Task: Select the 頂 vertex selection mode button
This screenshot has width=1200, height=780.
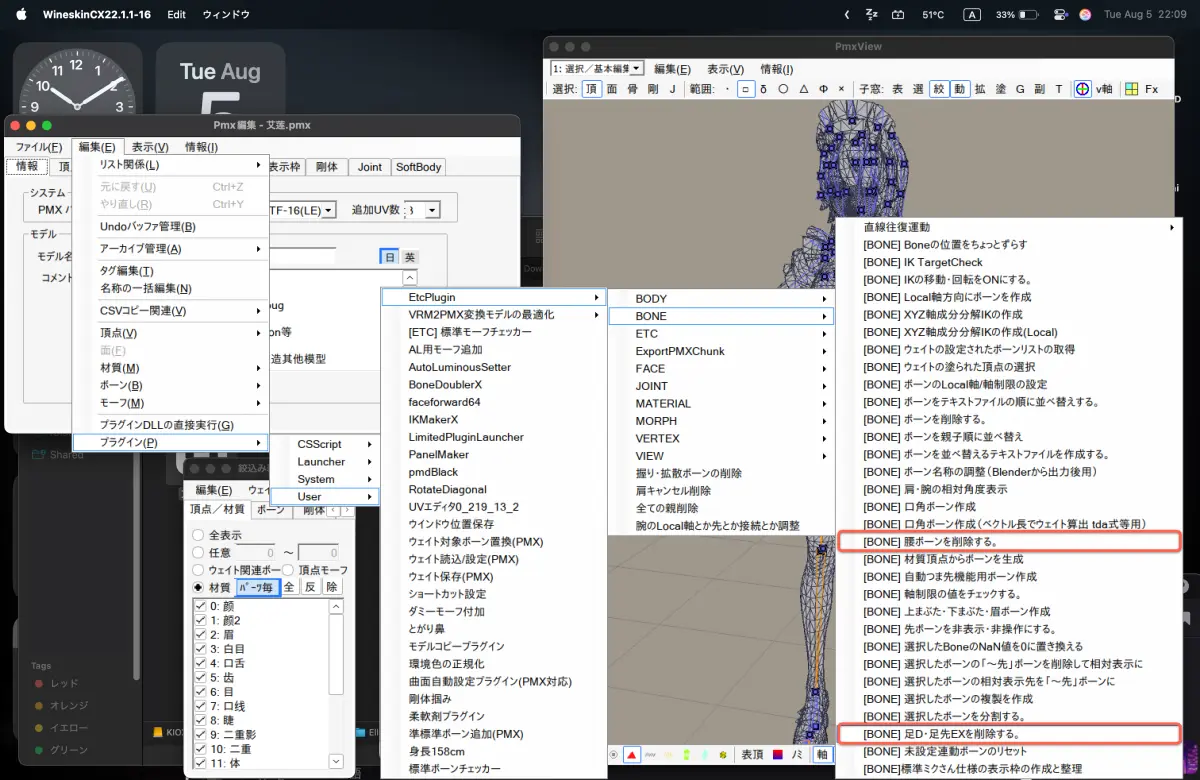Action: pos(593,89)
